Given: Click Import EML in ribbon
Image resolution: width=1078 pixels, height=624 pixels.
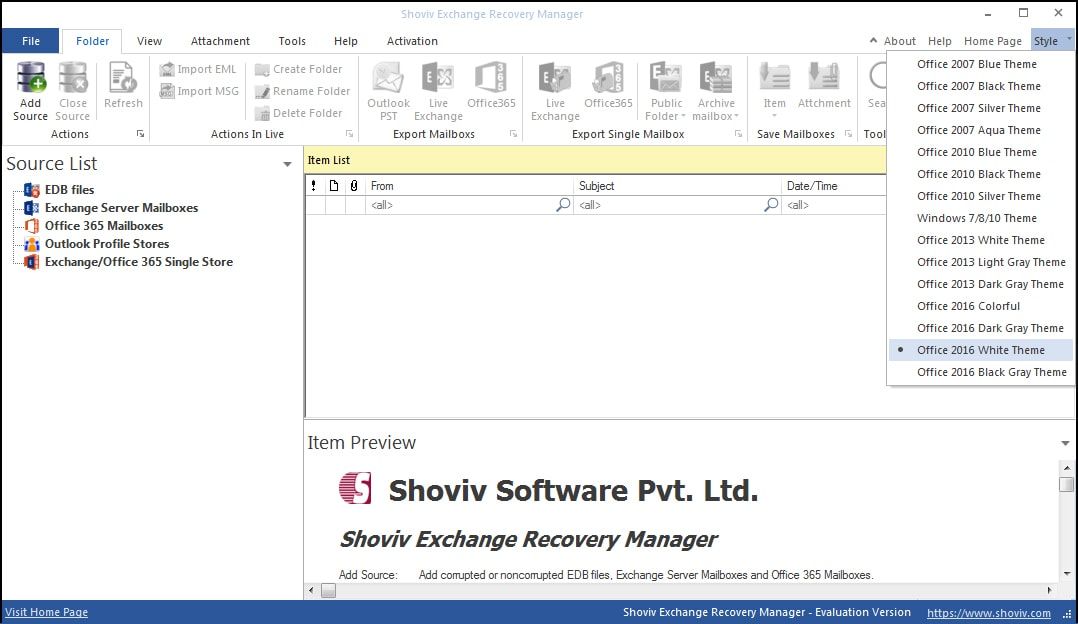Looking at the screenshot, I should 198,69.
